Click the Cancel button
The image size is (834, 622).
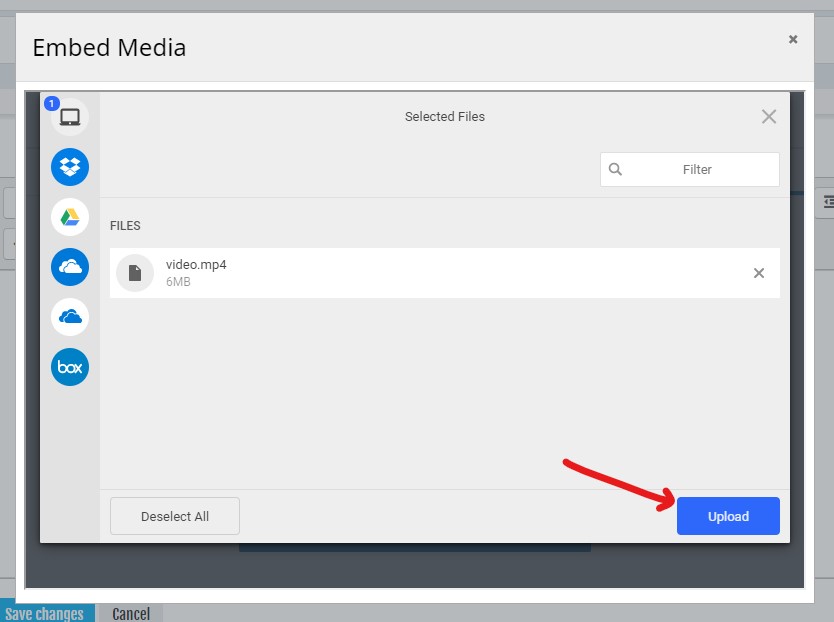coord(130,613)
